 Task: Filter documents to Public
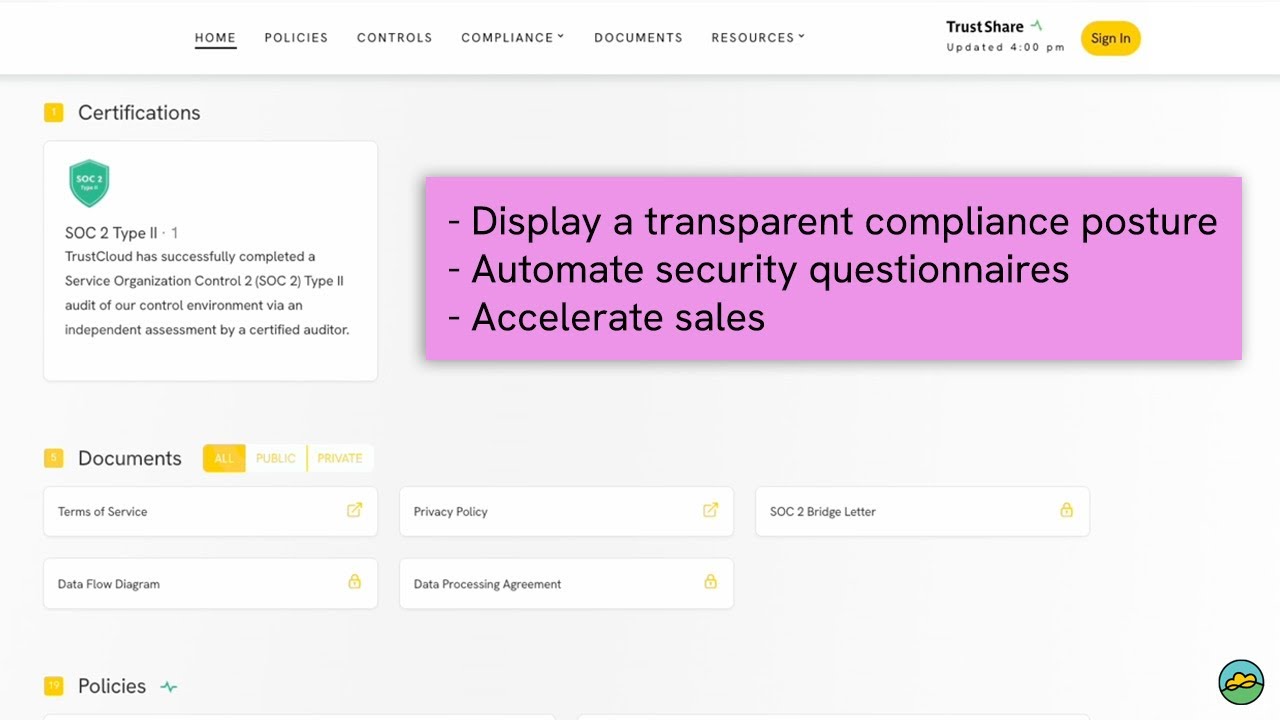pos(275,458)
